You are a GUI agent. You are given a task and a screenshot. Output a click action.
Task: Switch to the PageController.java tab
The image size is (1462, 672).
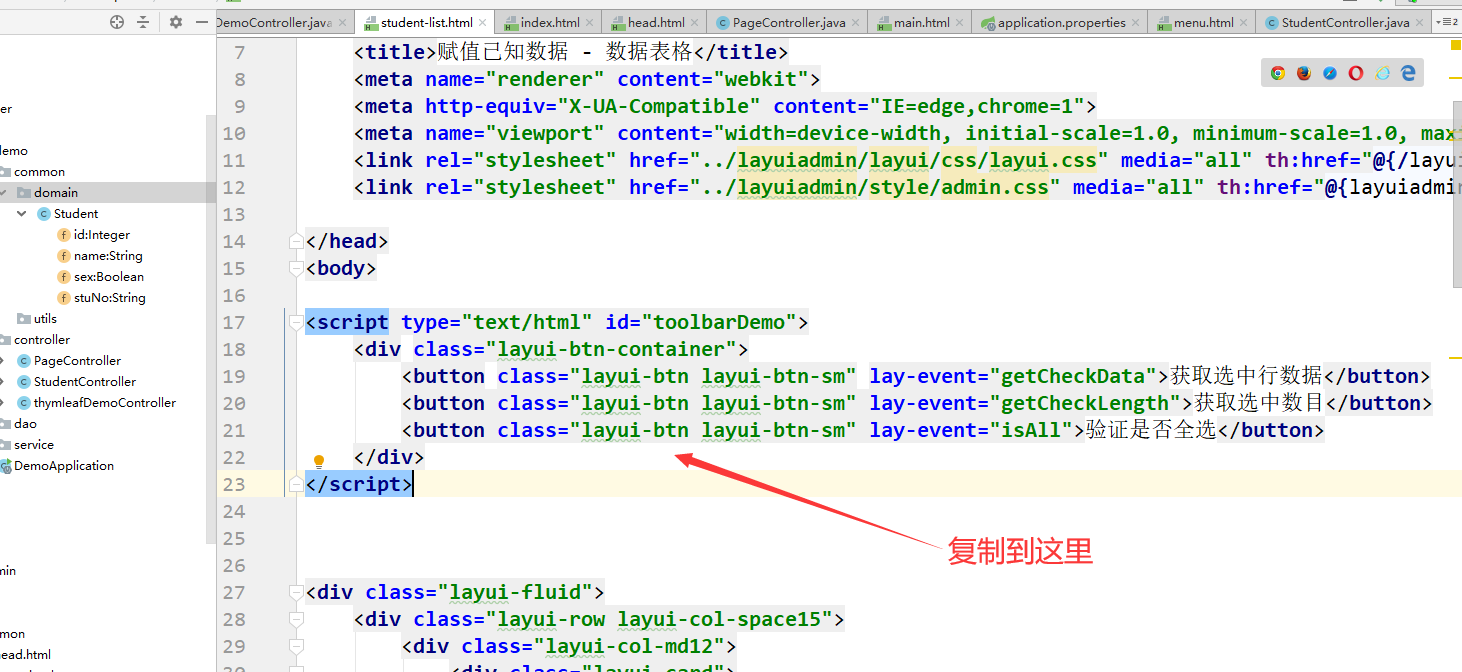click(x=787, y=23)
